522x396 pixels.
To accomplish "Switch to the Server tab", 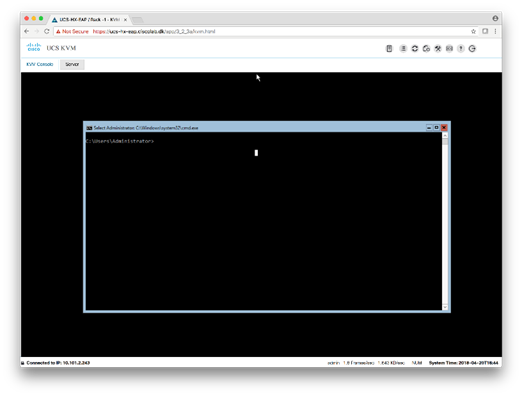I will point(72,64).
